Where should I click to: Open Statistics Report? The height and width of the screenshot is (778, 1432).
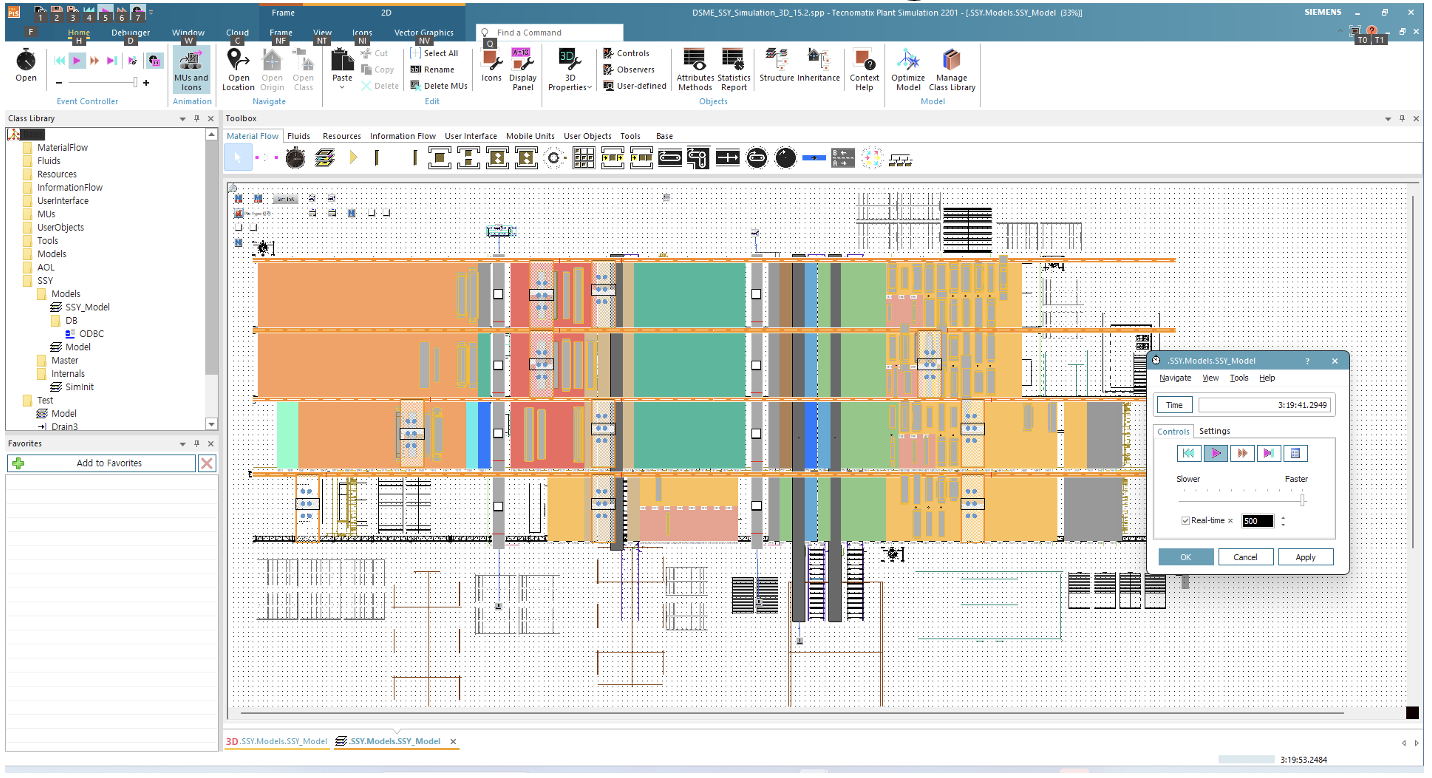tap(733, 69)
